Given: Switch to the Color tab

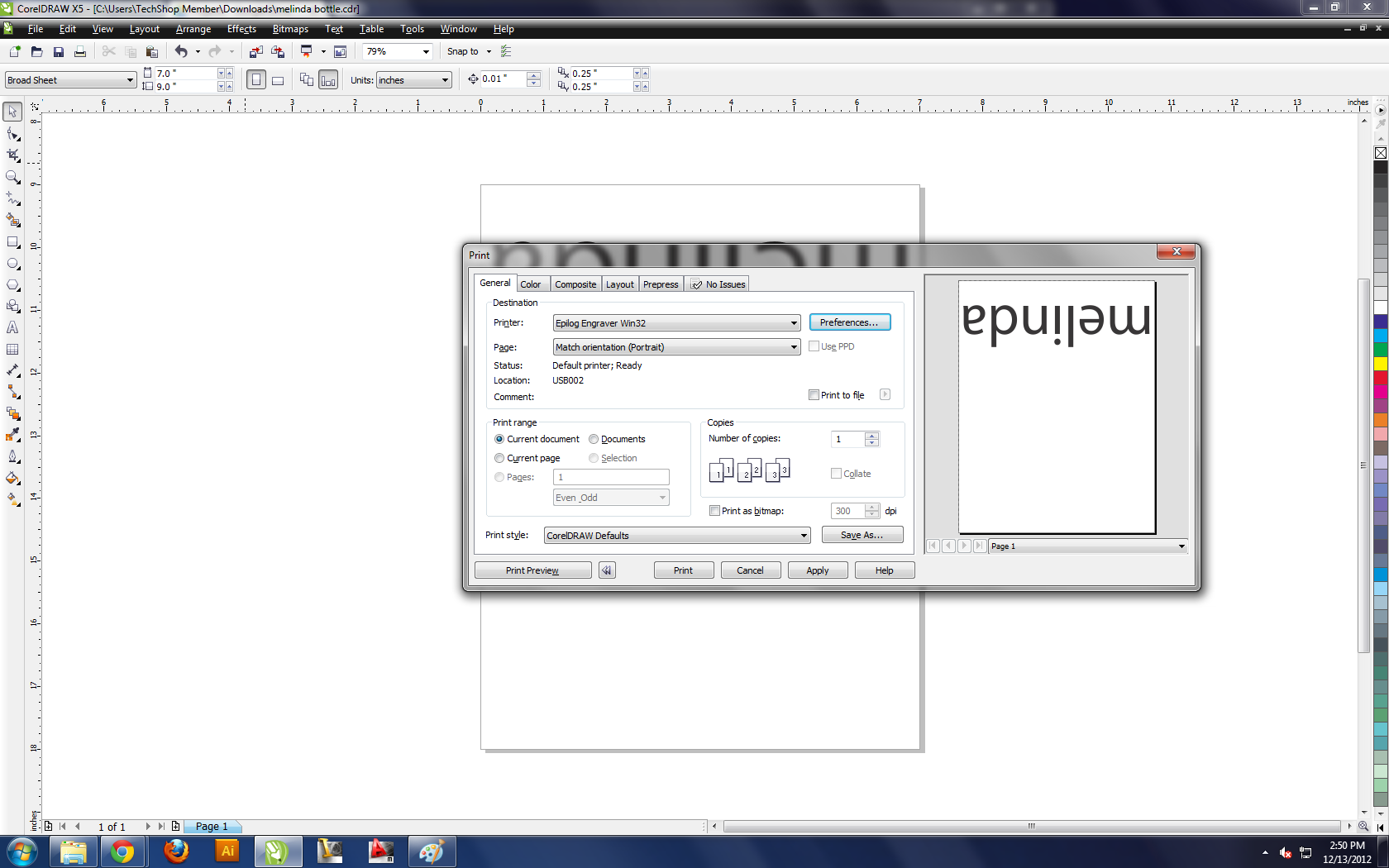Looking at the screenshot, I should pos(531,284).
